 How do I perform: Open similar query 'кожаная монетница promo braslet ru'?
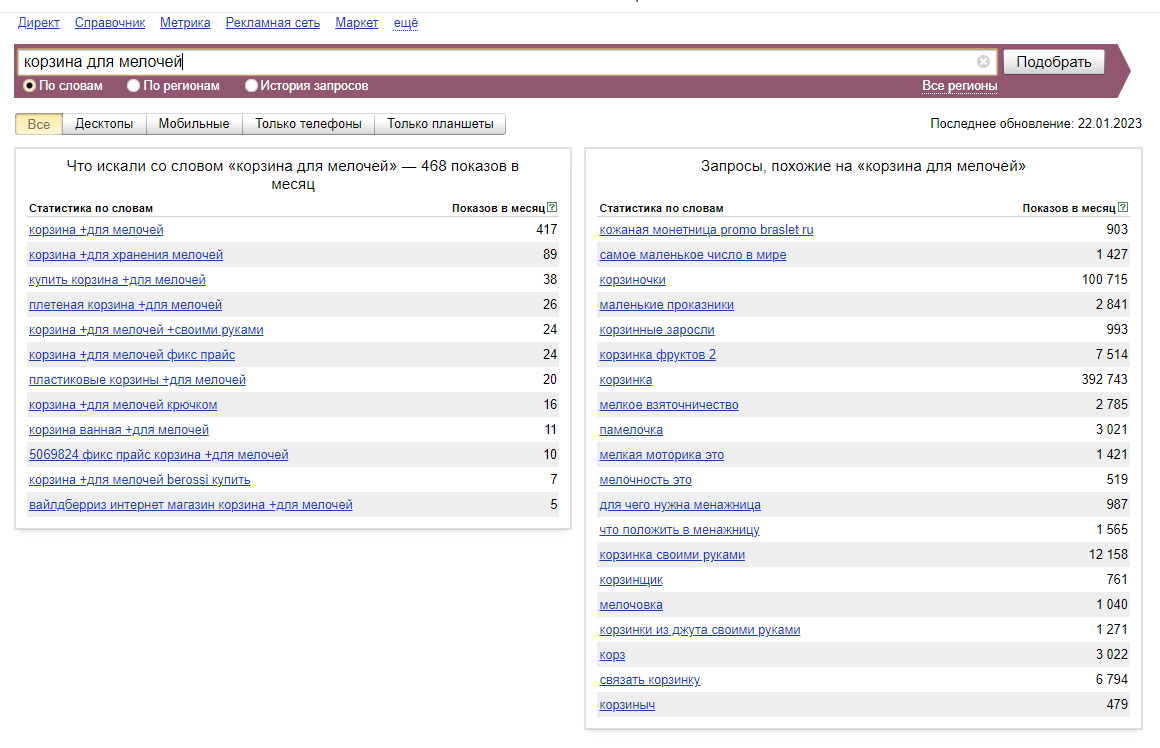tap(706, 230)
